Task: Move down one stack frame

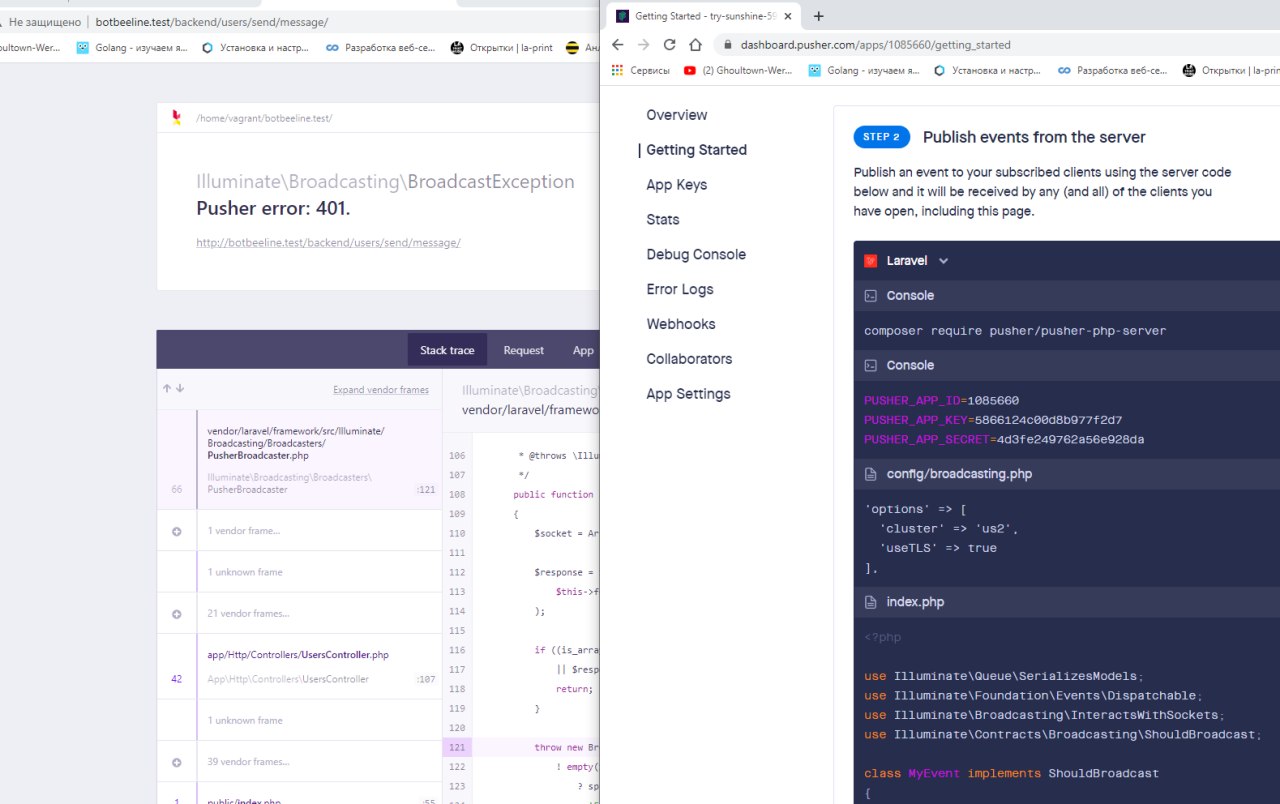Action: point(180,389)
